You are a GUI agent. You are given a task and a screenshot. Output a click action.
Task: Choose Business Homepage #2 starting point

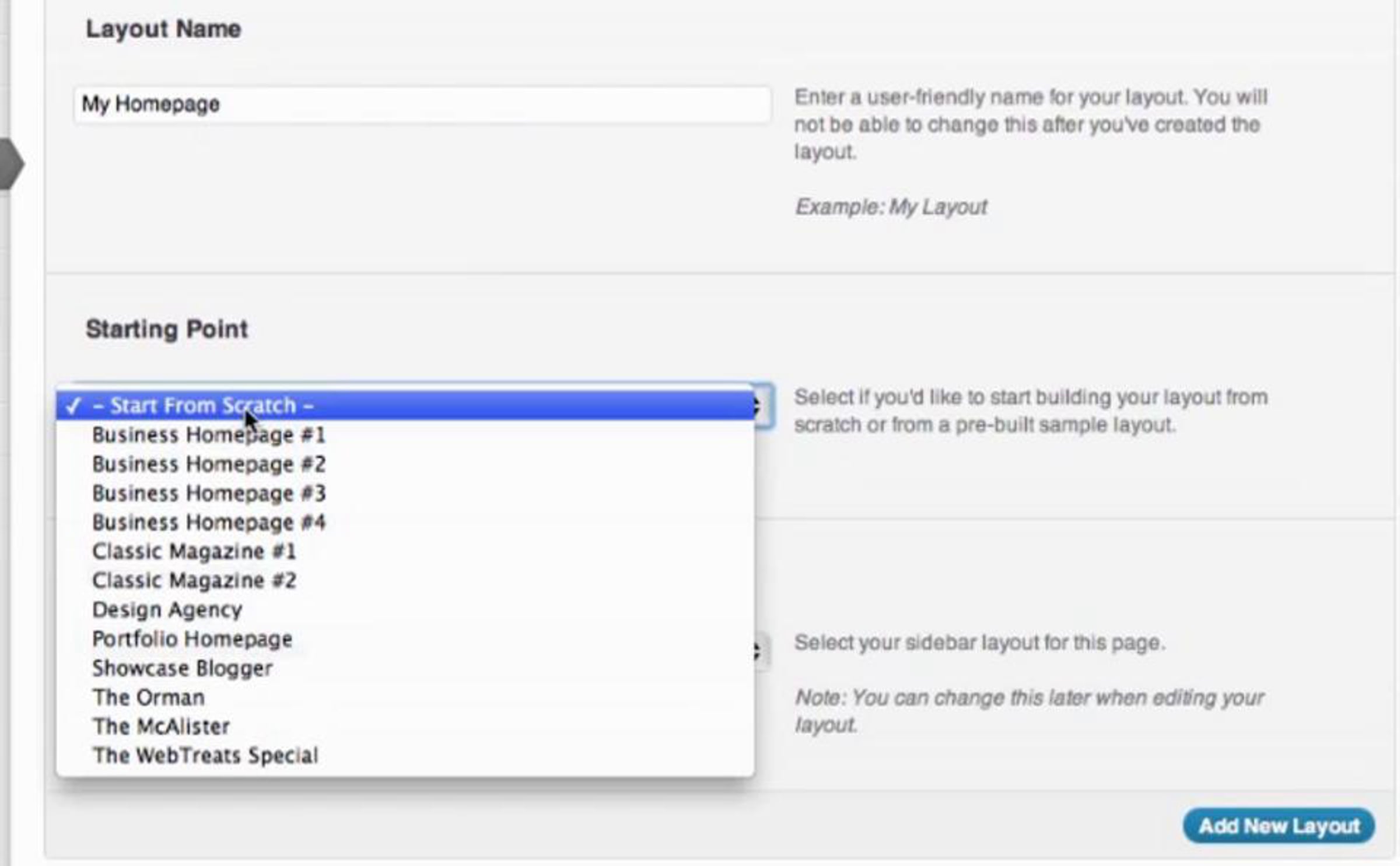pos(405,464)
